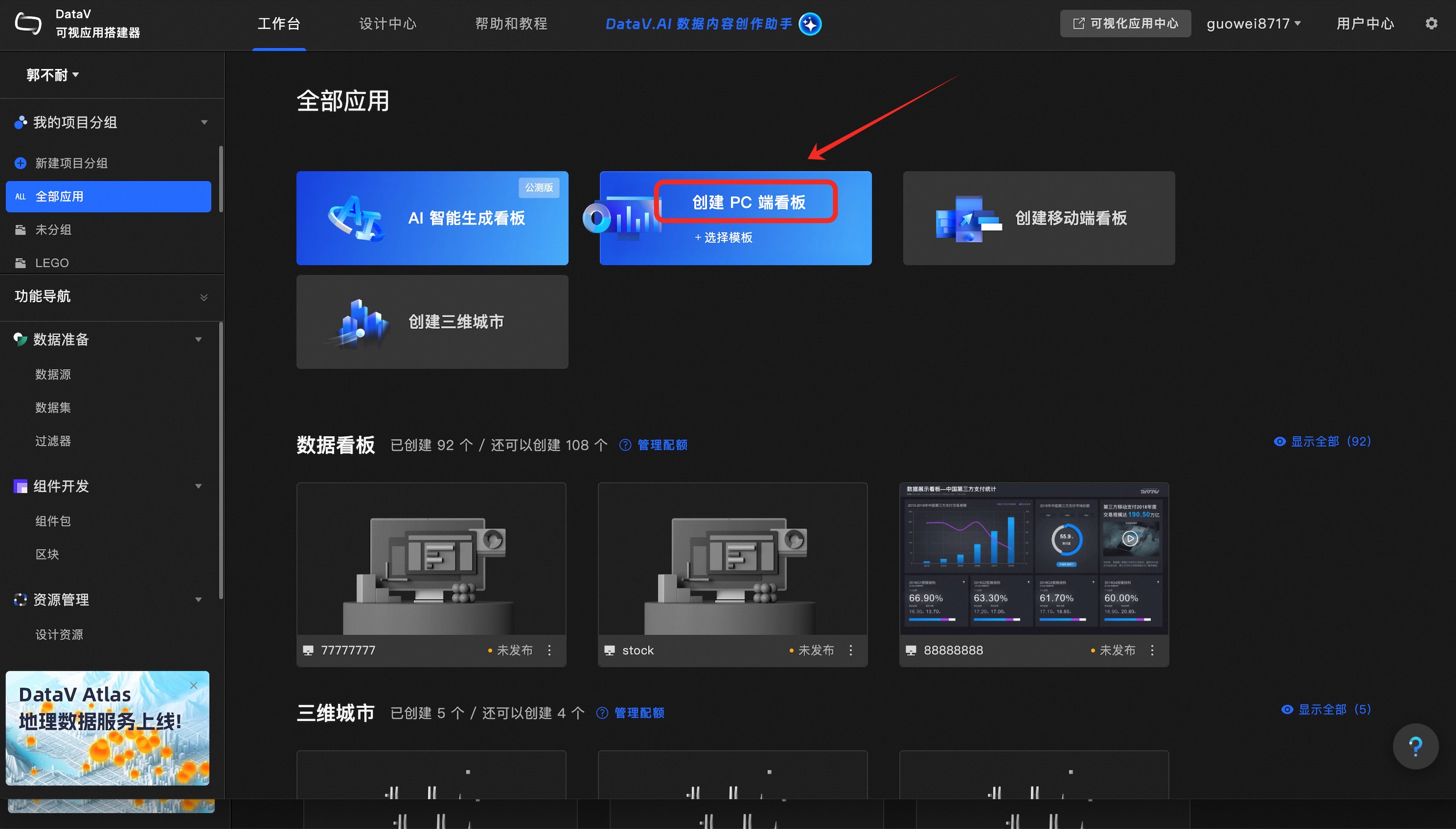Open the more menu for dashboard 88888888
The image size is (1456, 829).
[x=1152, y=650]
